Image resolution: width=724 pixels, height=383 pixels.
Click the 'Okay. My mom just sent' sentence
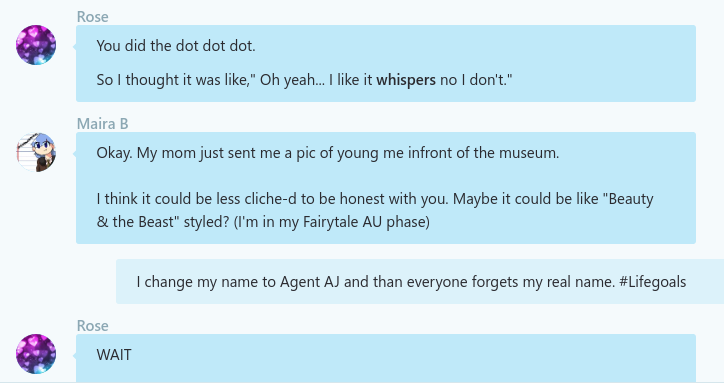click(328, 153)
